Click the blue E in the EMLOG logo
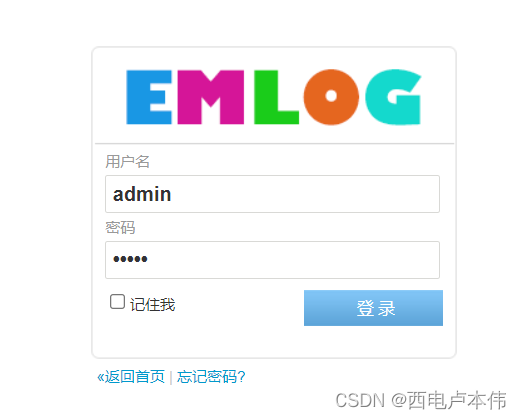The image size is (521, 419). (149, 97)
